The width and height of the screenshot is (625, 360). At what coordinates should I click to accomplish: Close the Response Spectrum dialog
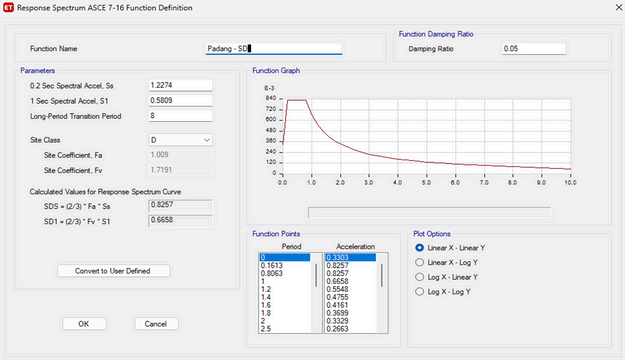point(619,8)
